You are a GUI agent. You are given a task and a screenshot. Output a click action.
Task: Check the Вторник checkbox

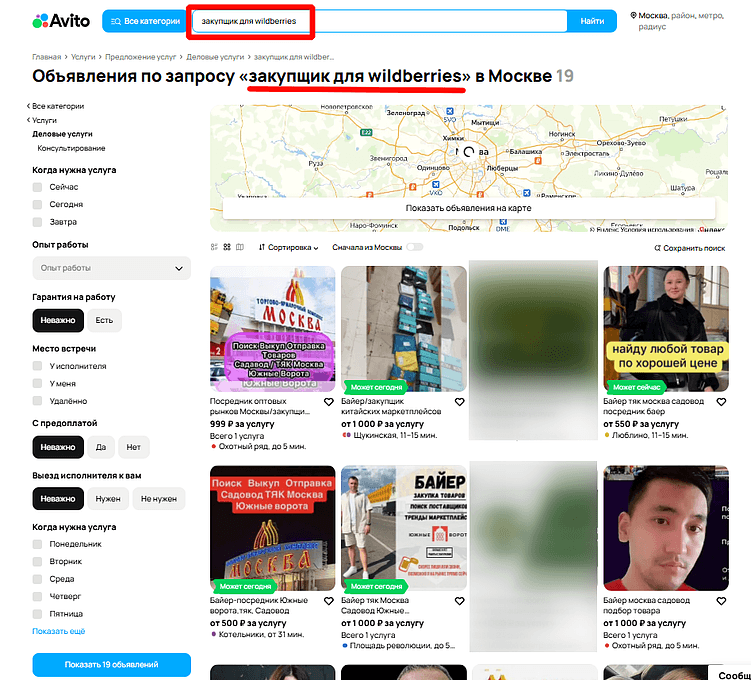click(37, 562)
